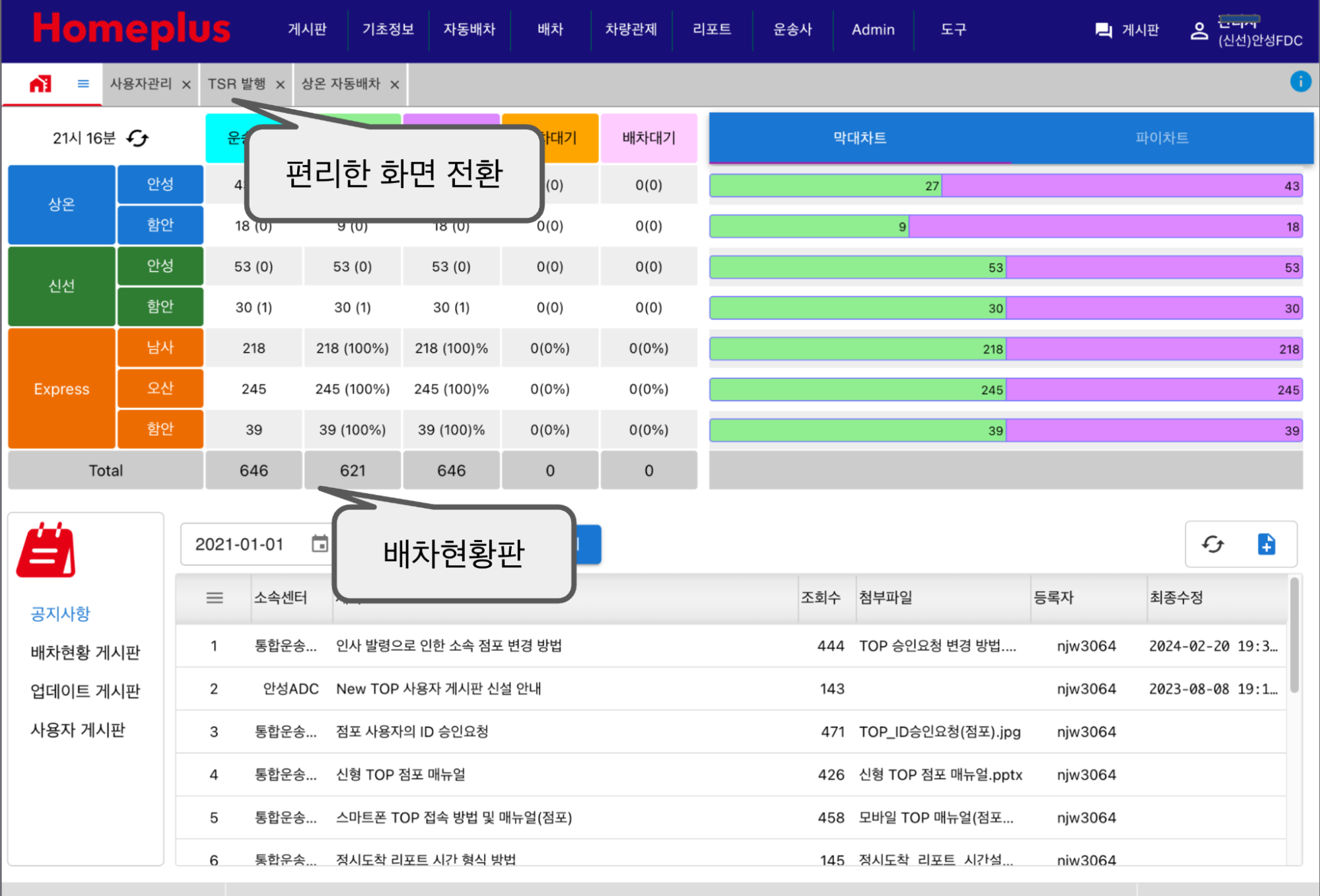This screenshot has height=896, width=1320.
Task: Open the 업데이트 게시판 link
Action: [85, 691]
